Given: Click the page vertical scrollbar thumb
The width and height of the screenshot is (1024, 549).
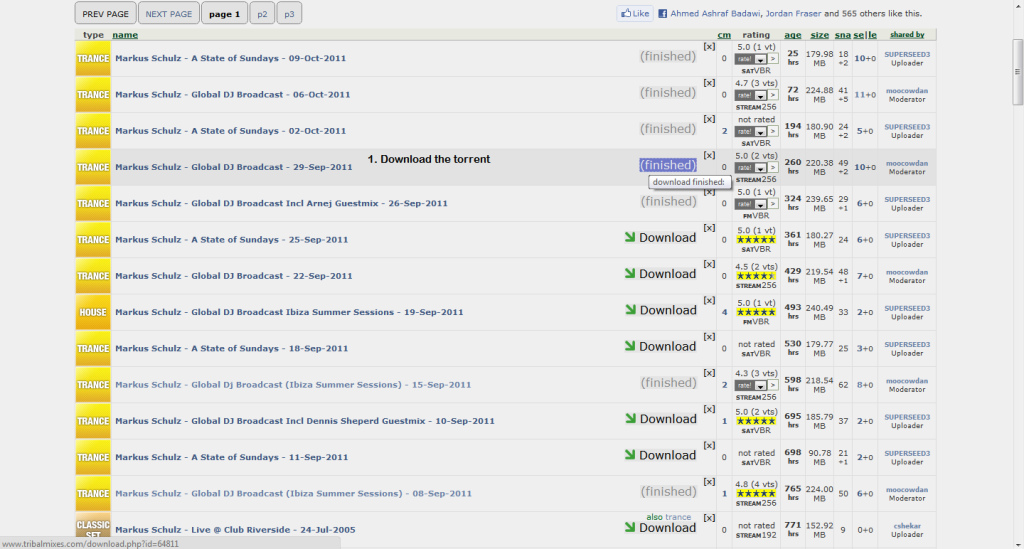Looking at the screenshot, I should pos(1017,72).
